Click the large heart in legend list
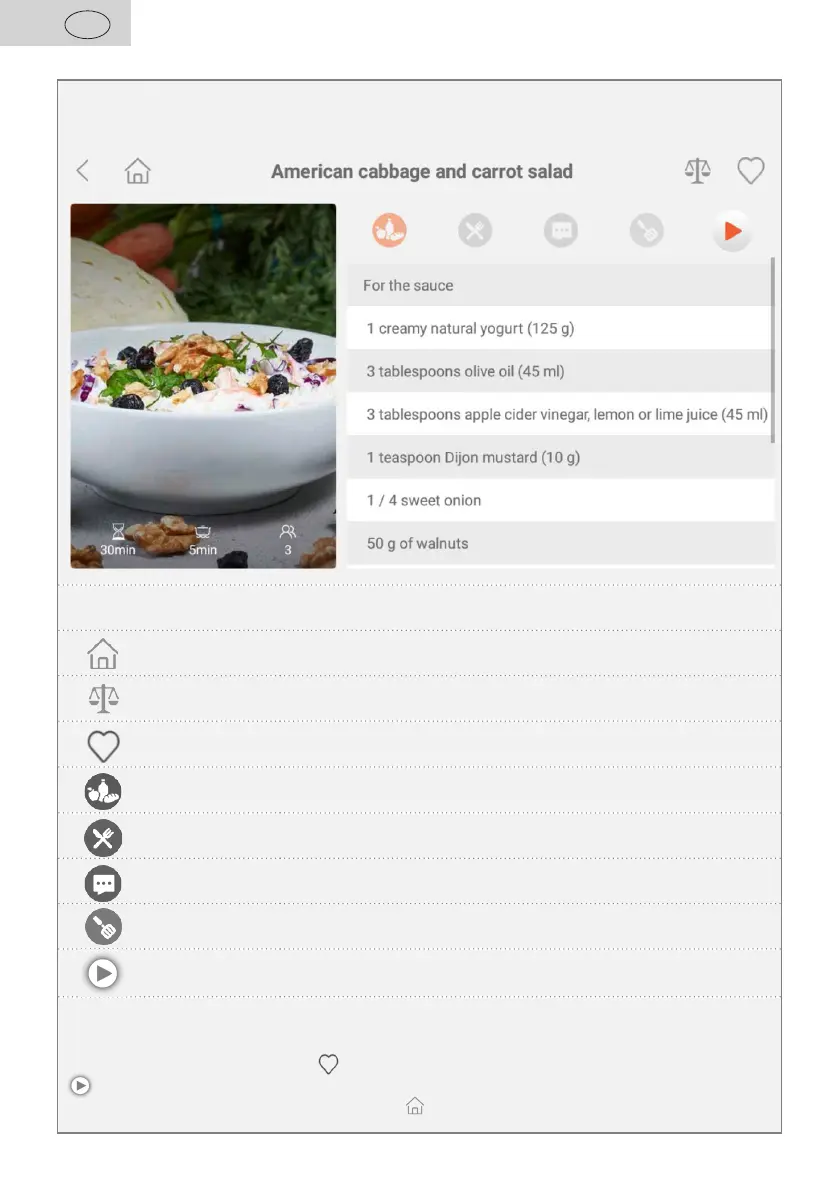839x1191 pixels. pyautogui.click(x=103, y=746)
